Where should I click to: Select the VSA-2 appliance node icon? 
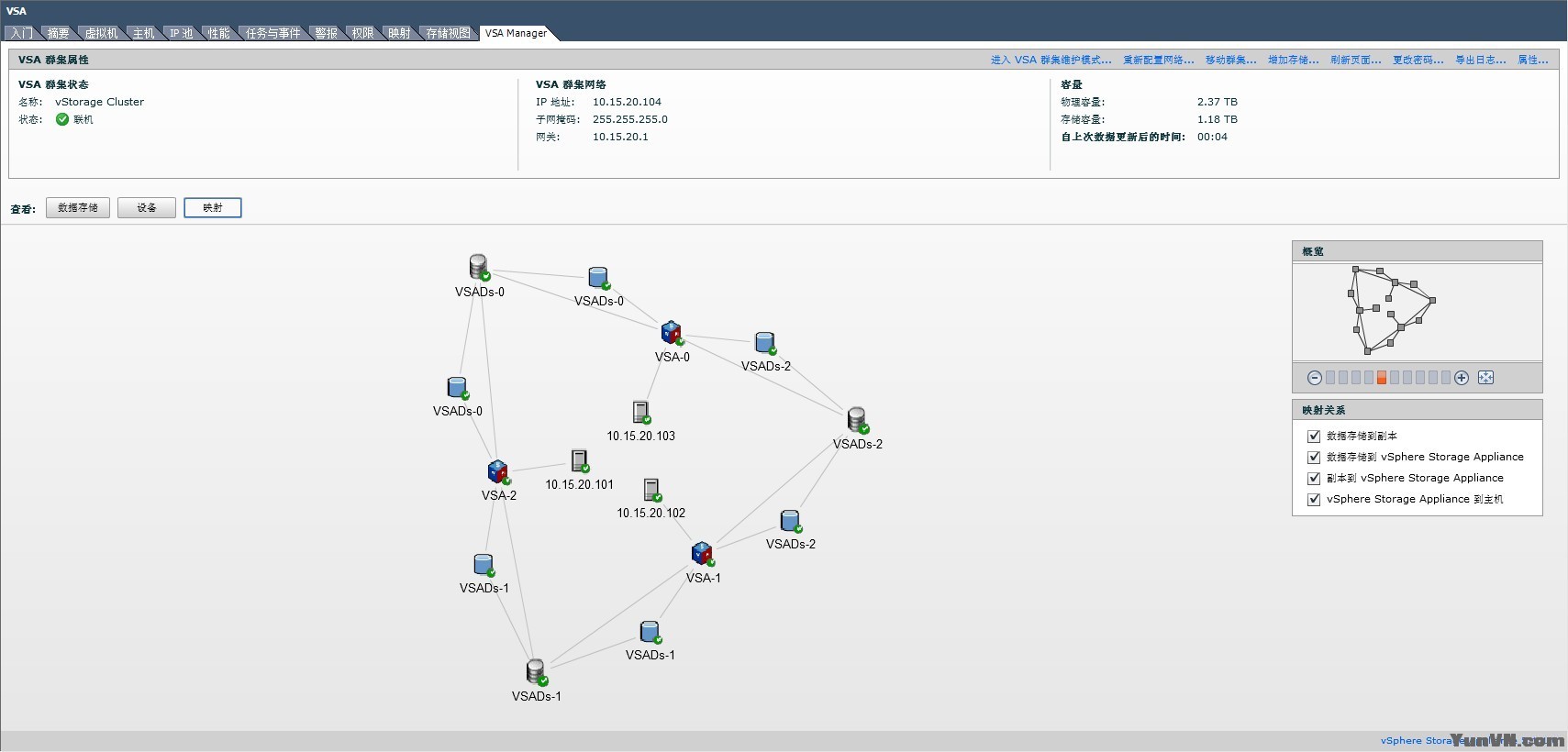498,472
